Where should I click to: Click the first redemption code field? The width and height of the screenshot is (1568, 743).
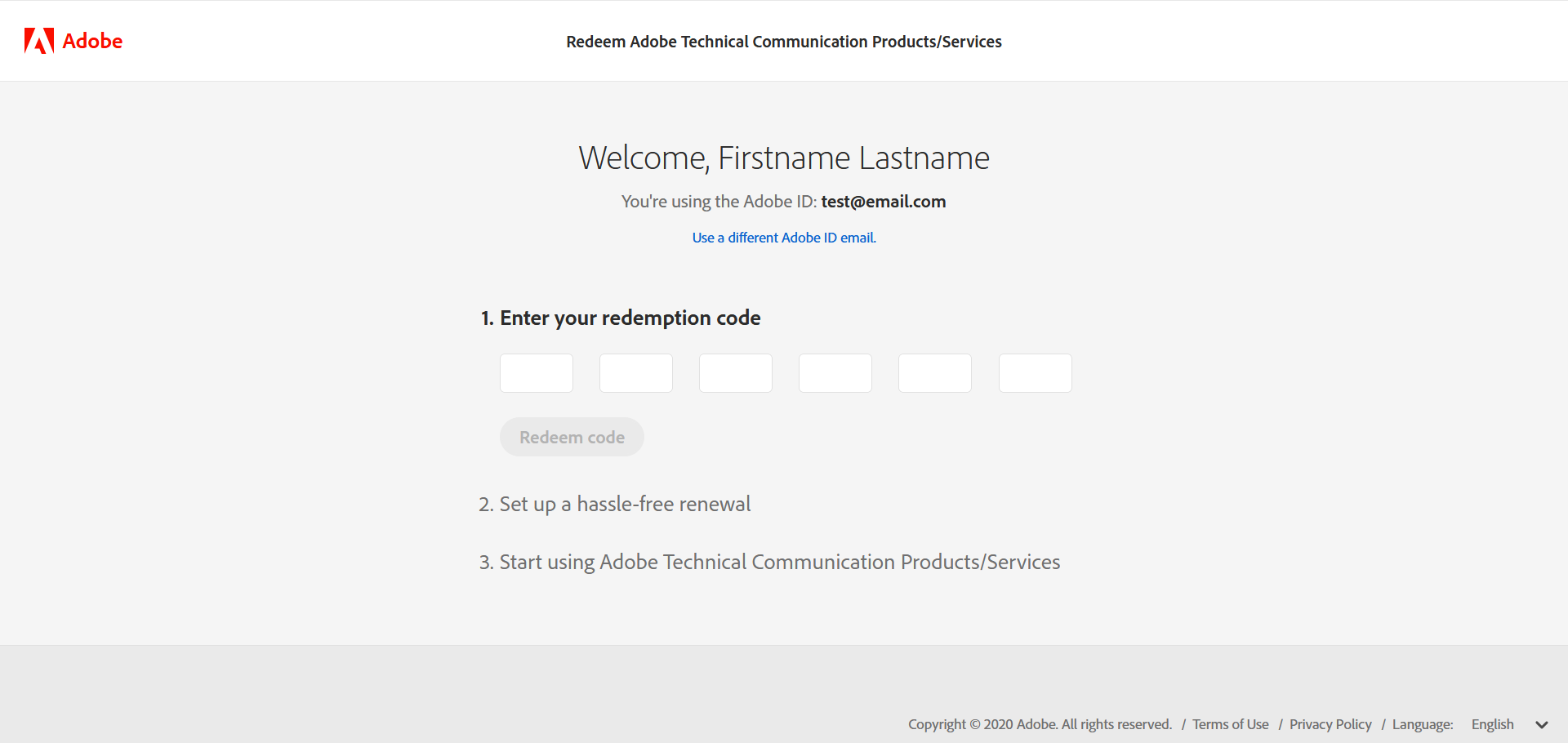click(x=536, y=373)
